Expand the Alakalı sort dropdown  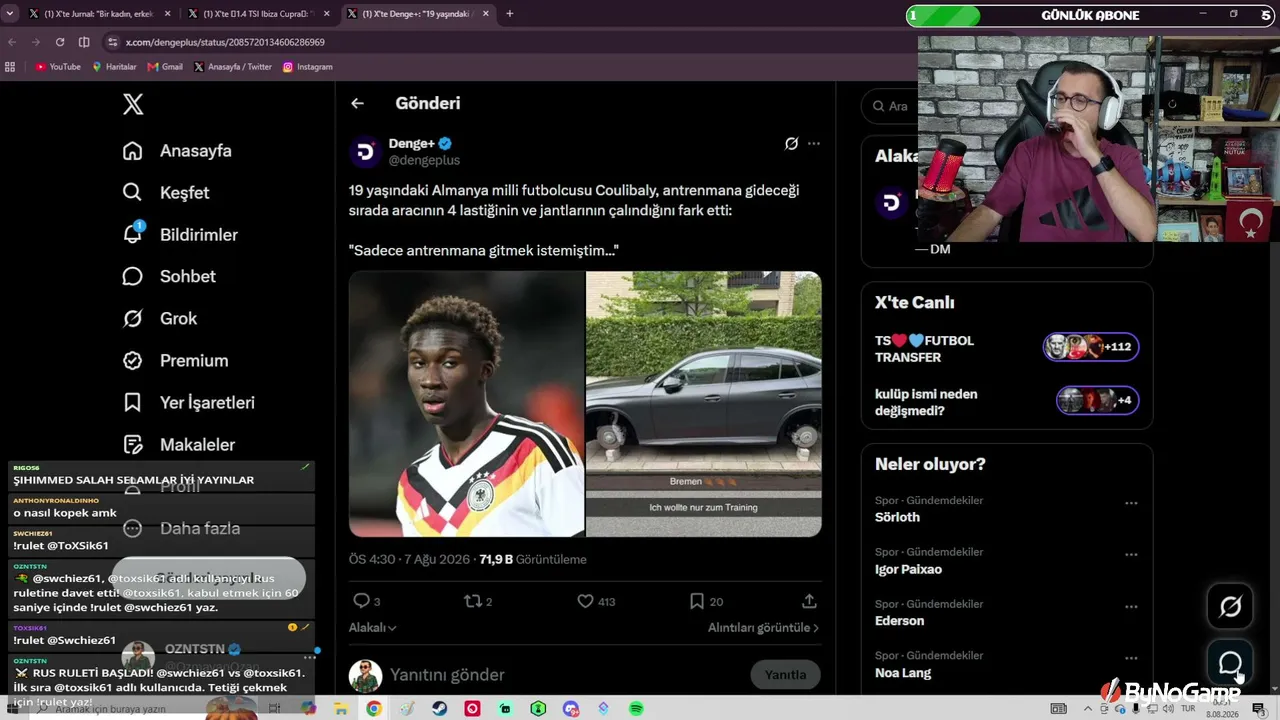point(372,628)
